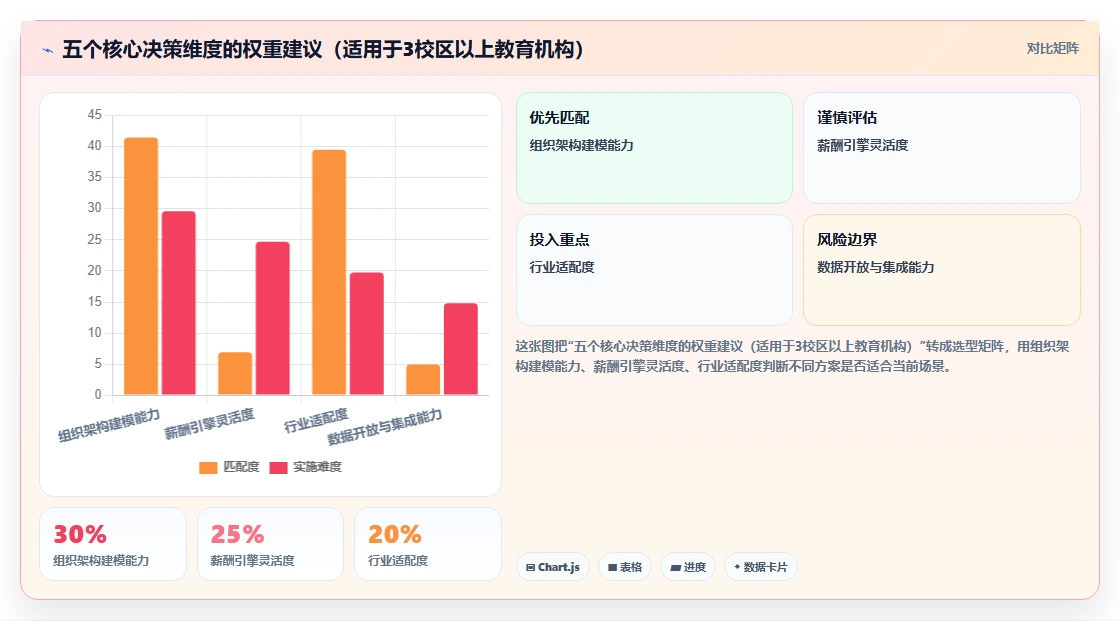This screenshot has height=621, width=1120.
Task: Click the red 行业适配度 bar
Action: [366, 334]
